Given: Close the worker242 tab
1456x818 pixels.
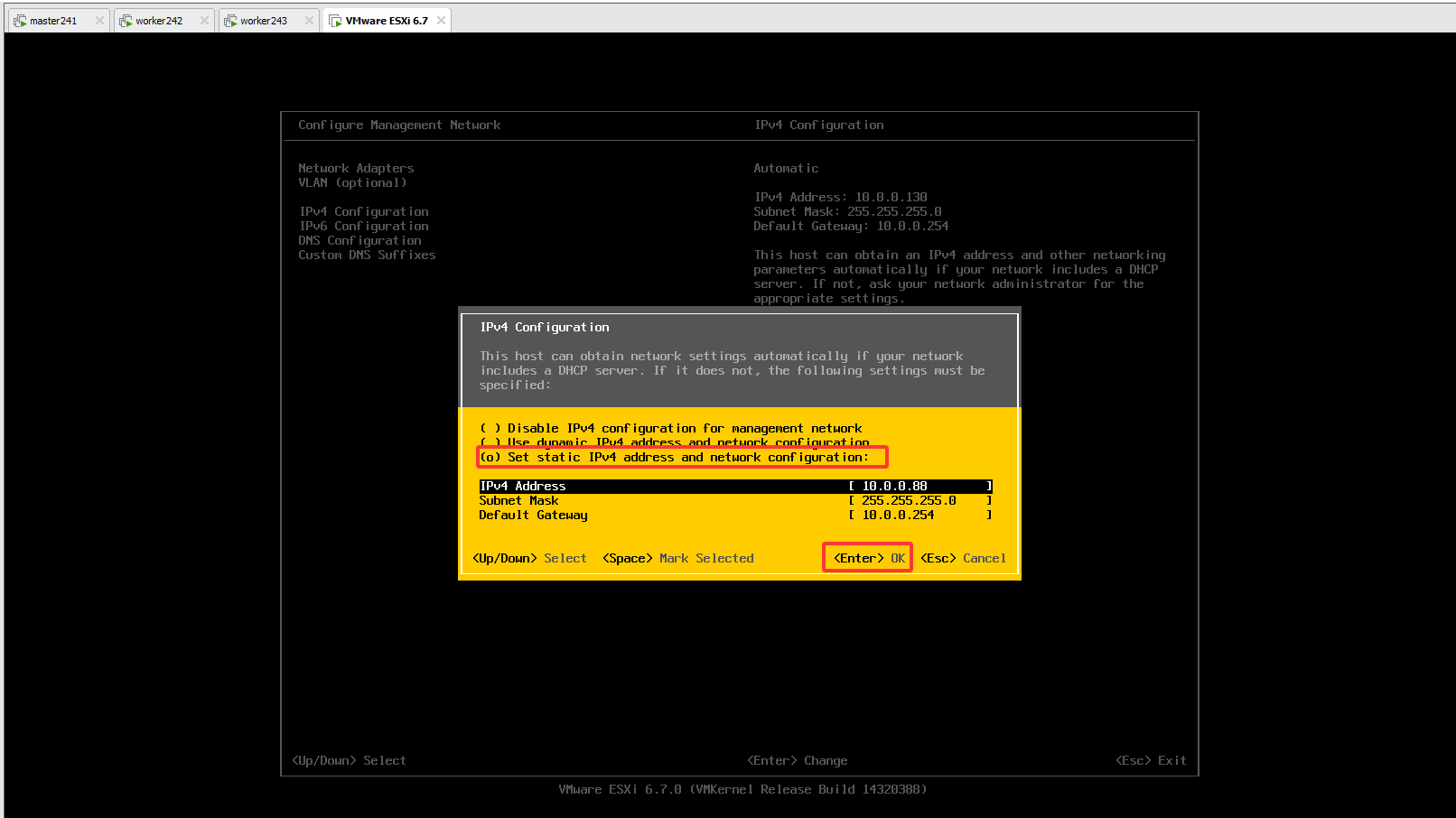Looking at the screenshot, I should (204, 21).
